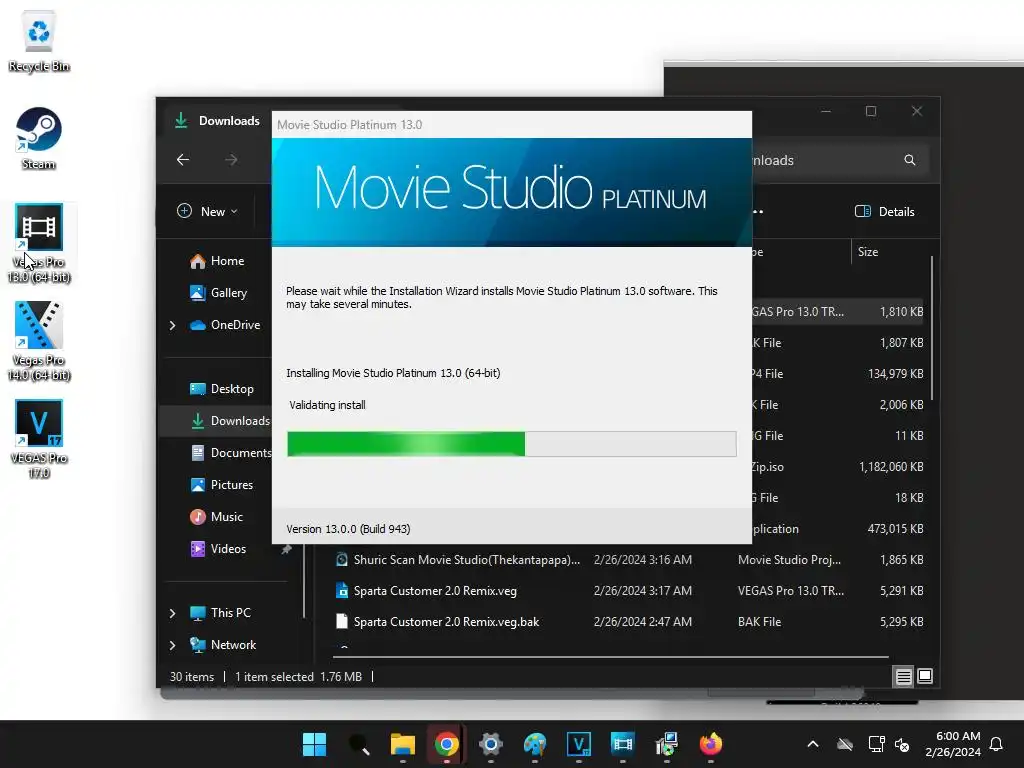Click the Downloads tab title in explorer
1024x768 pixels.
[x=229, y=121]
